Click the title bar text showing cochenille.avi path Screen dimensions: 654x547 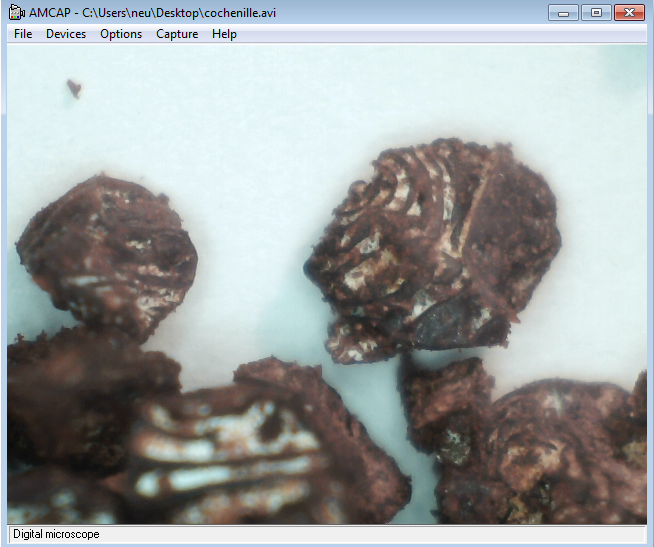152,13
